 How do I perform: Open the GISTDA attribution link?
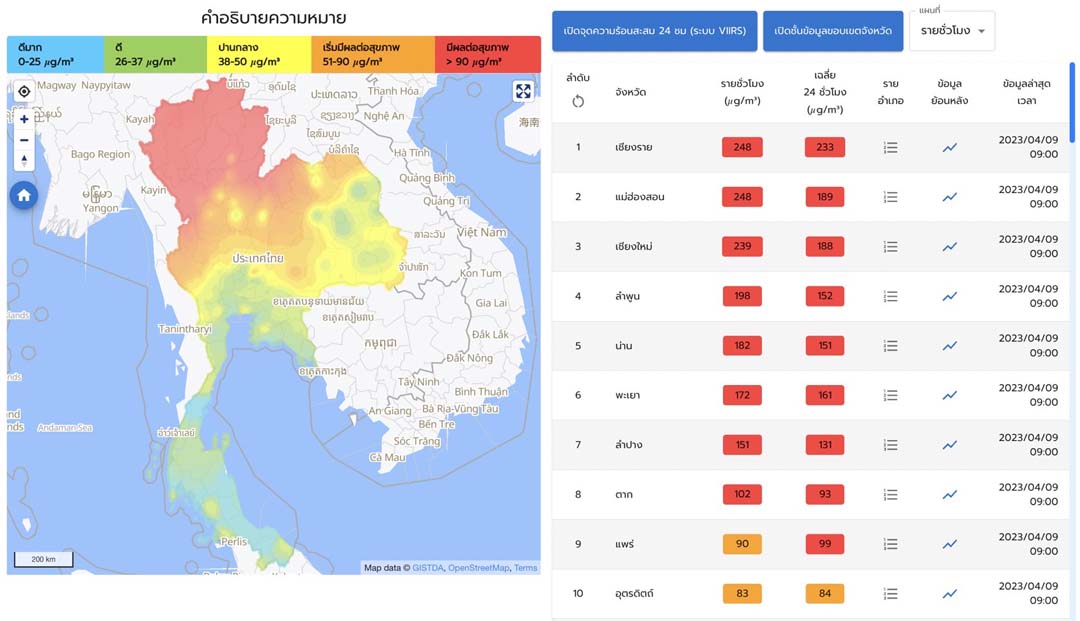pos(427,568)
